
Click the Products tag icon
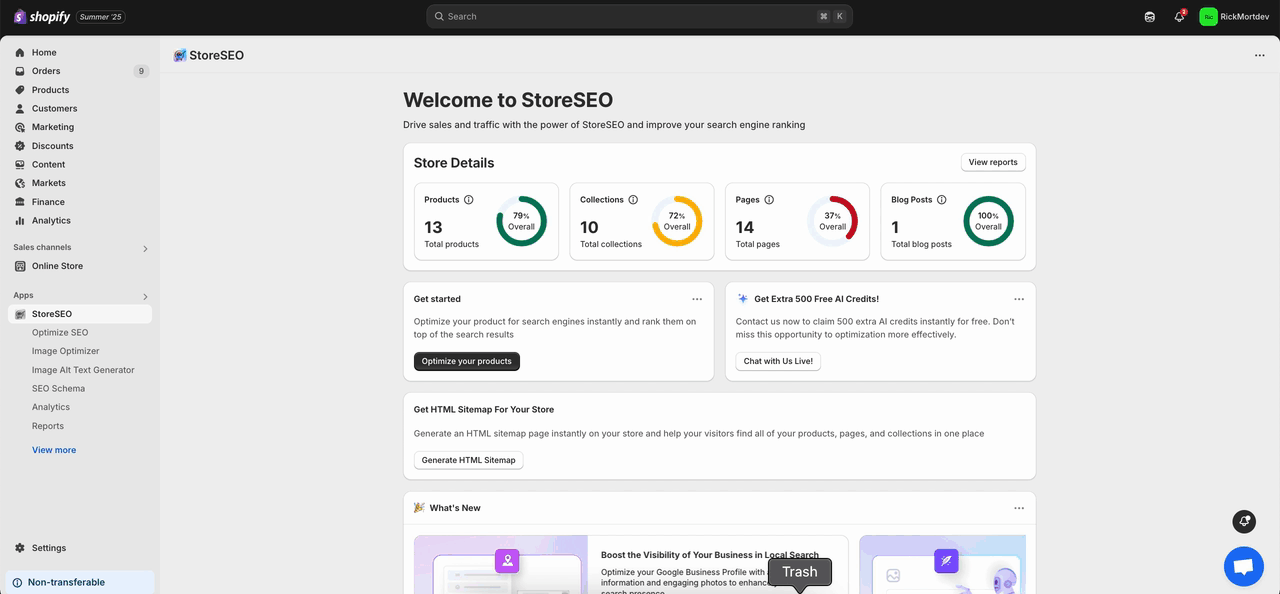(20, 90)
